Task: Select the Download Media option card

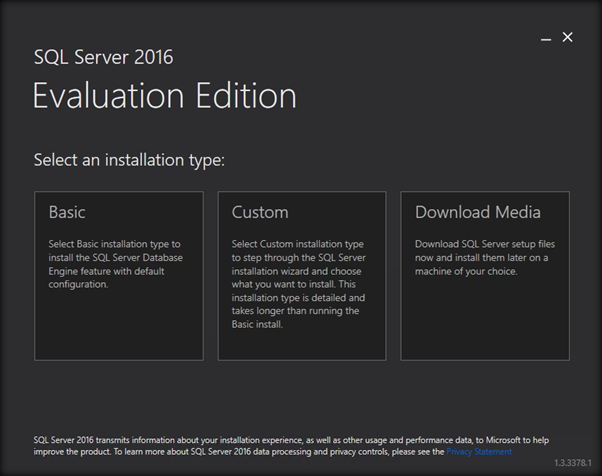Action: pyautogui.click(x=485, y=276)
